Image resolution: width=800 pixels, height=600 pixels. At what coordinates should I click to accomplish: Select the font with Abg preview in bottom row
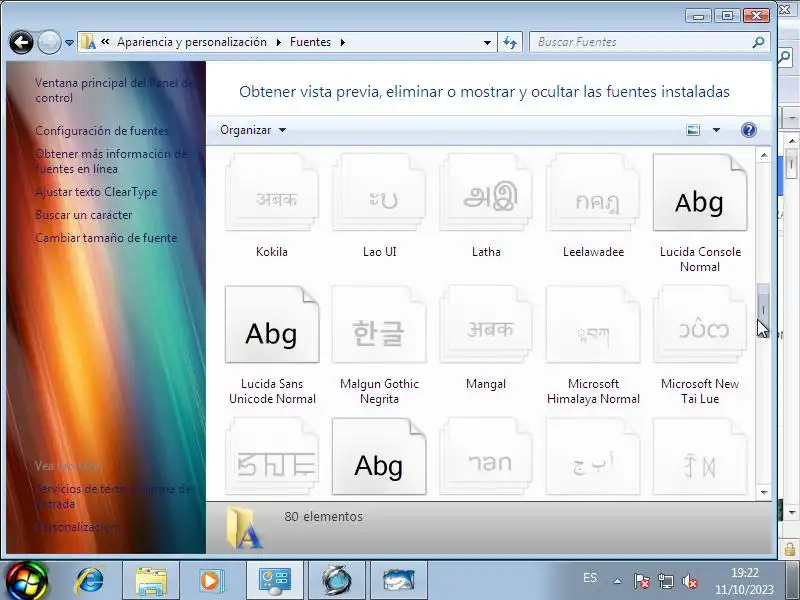[379, 456]
